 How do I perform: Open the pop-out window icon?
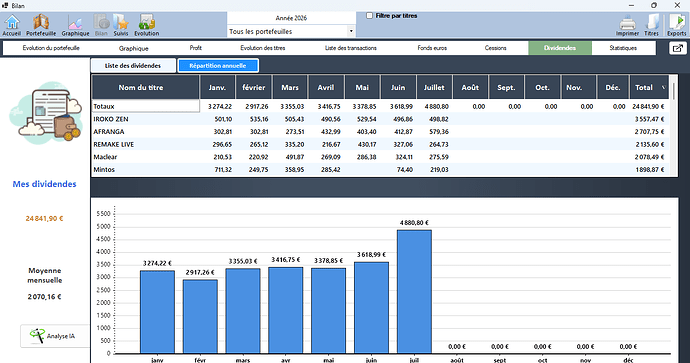tap(678, 48)
